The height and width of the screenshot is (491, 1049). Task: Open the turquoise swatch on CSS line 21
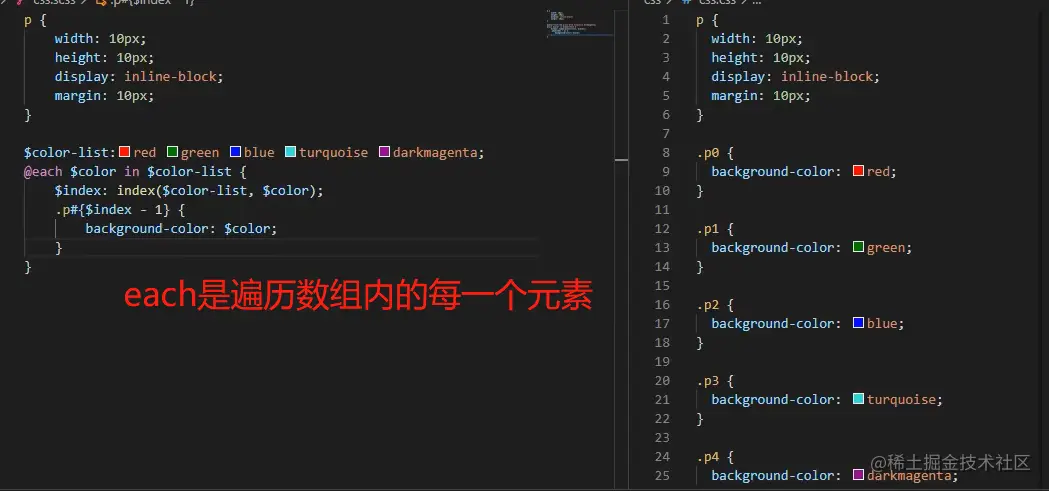point(859,399)
